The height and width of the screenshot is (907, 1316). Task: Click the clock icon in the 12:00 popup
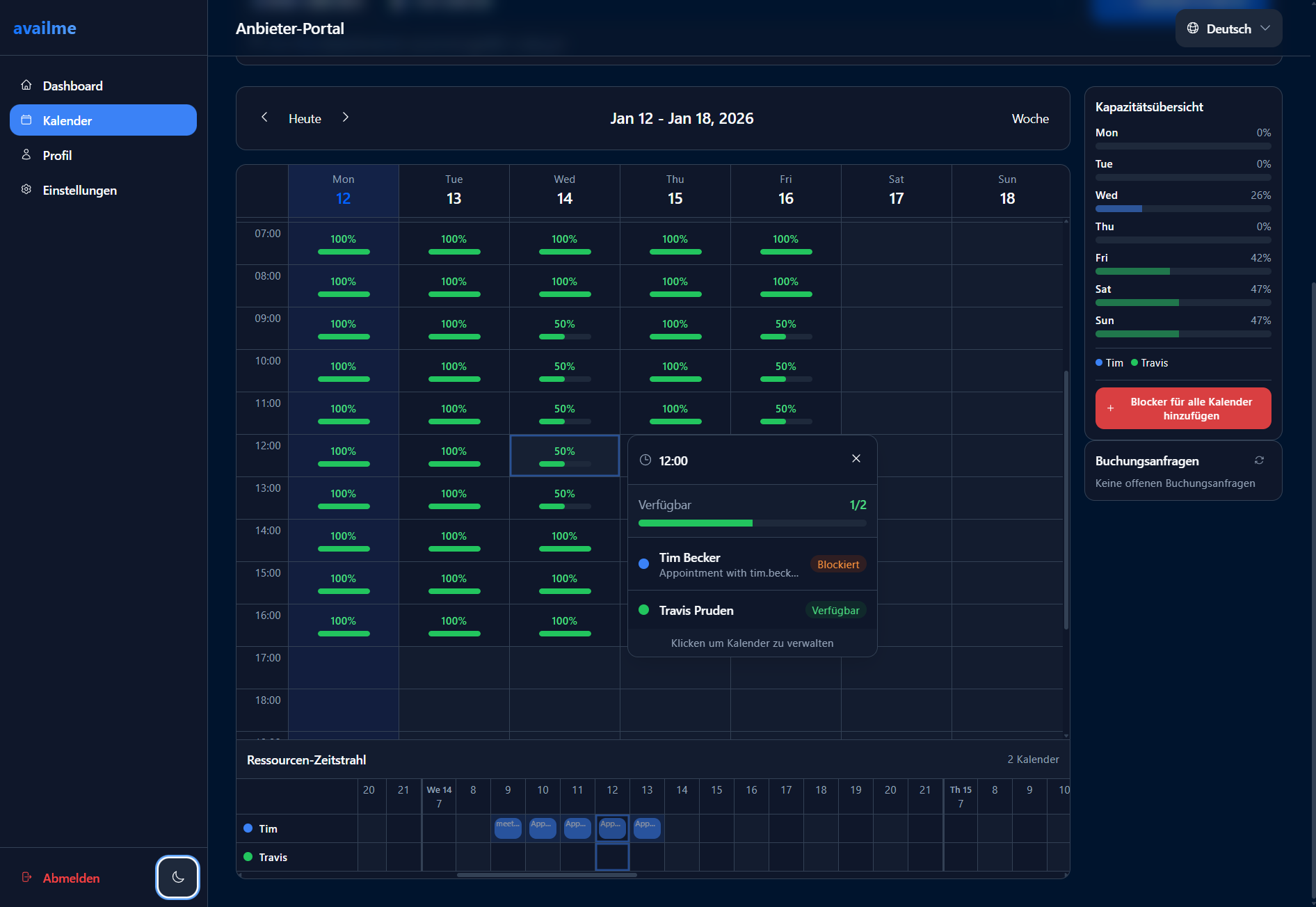pyautogui.click(x=646, y=460)
